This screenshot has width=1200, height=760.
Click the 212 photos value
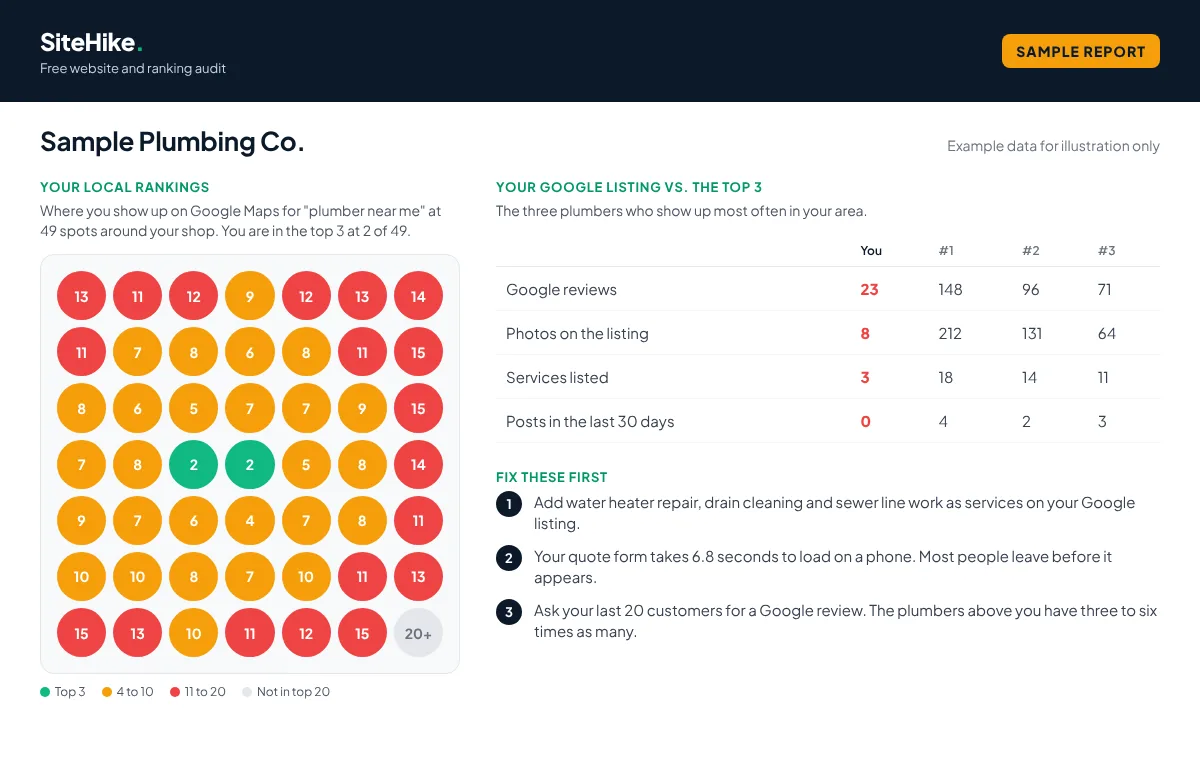pos(950,334)
